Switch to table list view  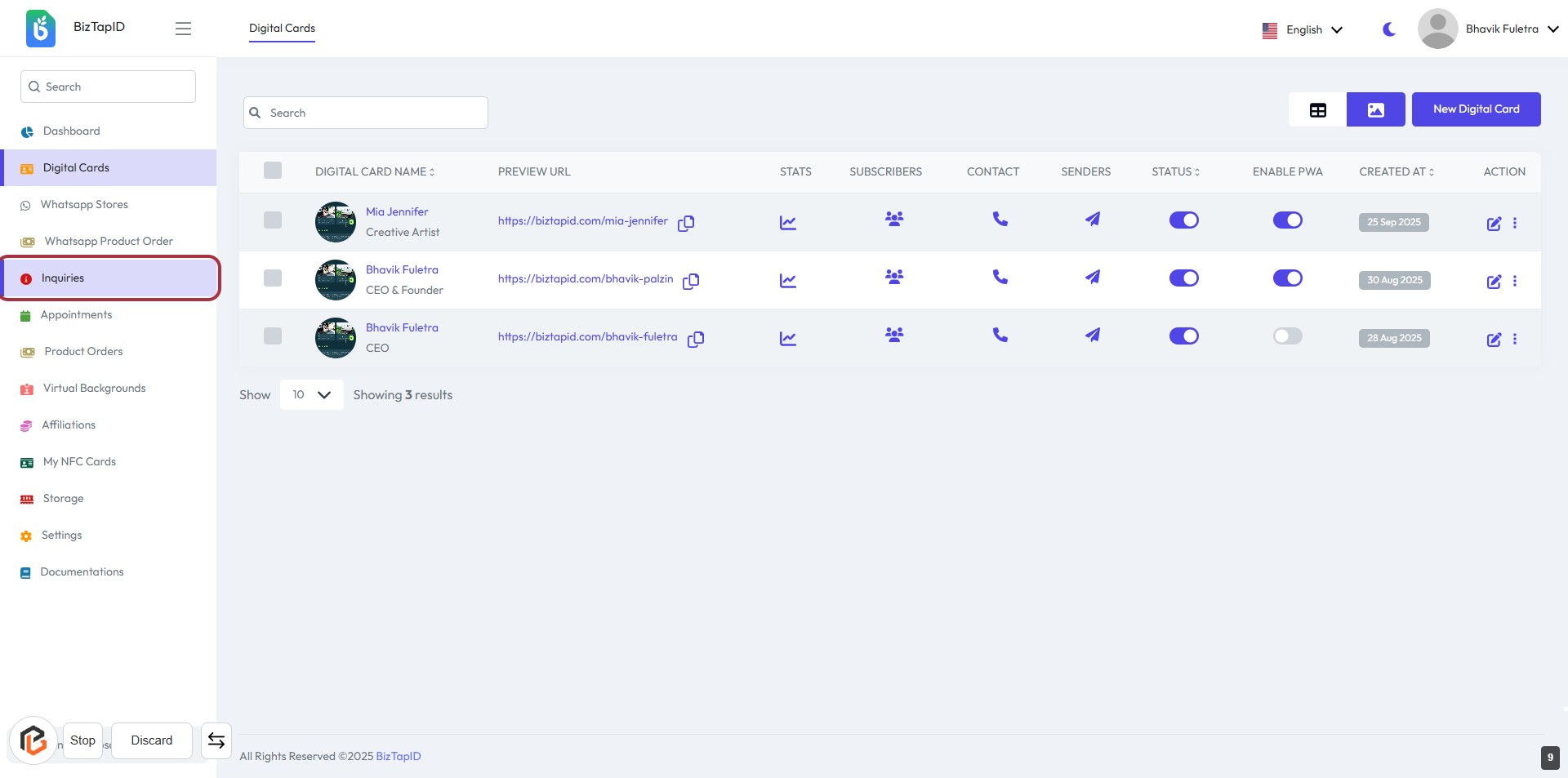1317,110
